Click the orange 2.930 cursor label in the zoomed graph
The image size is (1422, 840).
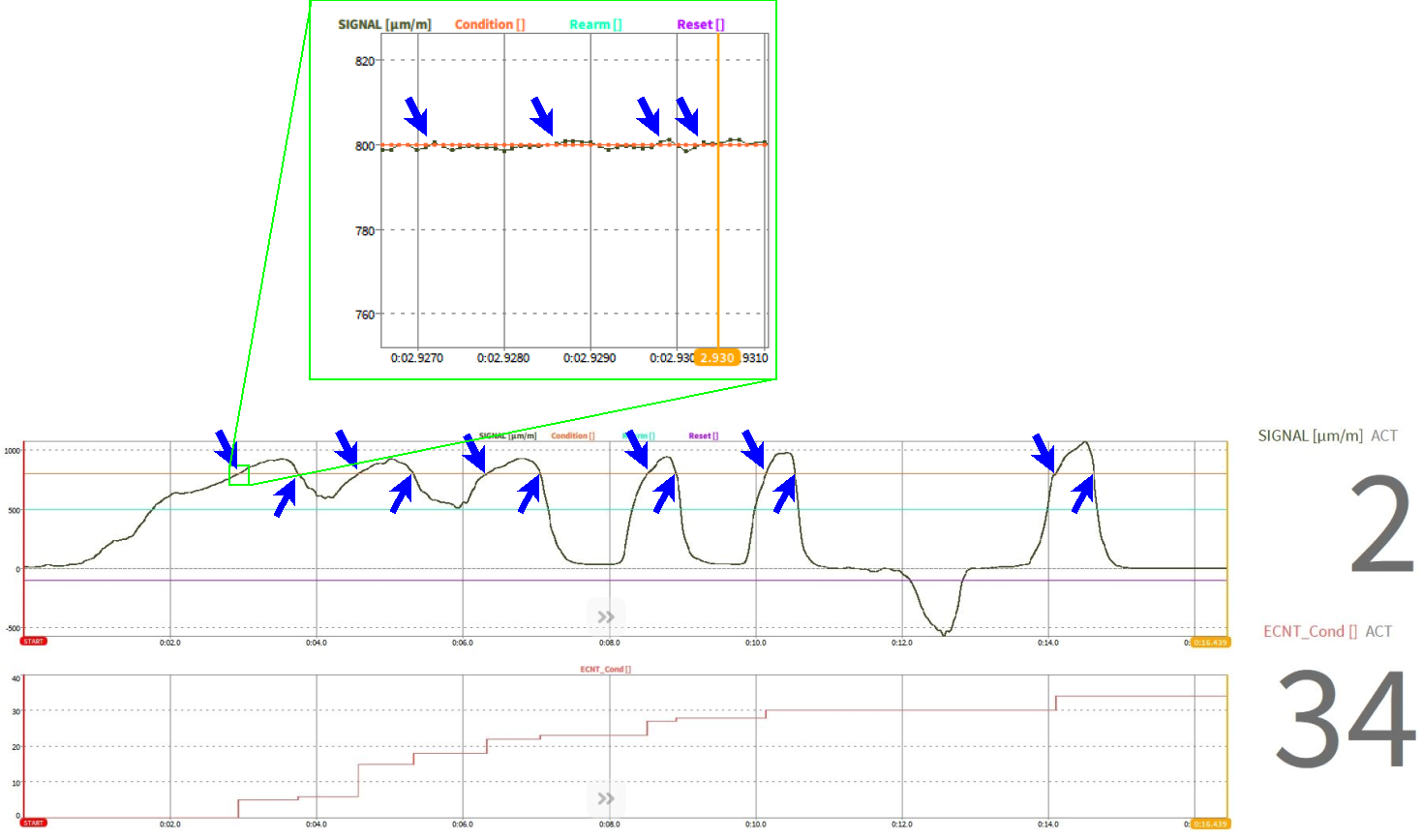[x=717, y=358]
